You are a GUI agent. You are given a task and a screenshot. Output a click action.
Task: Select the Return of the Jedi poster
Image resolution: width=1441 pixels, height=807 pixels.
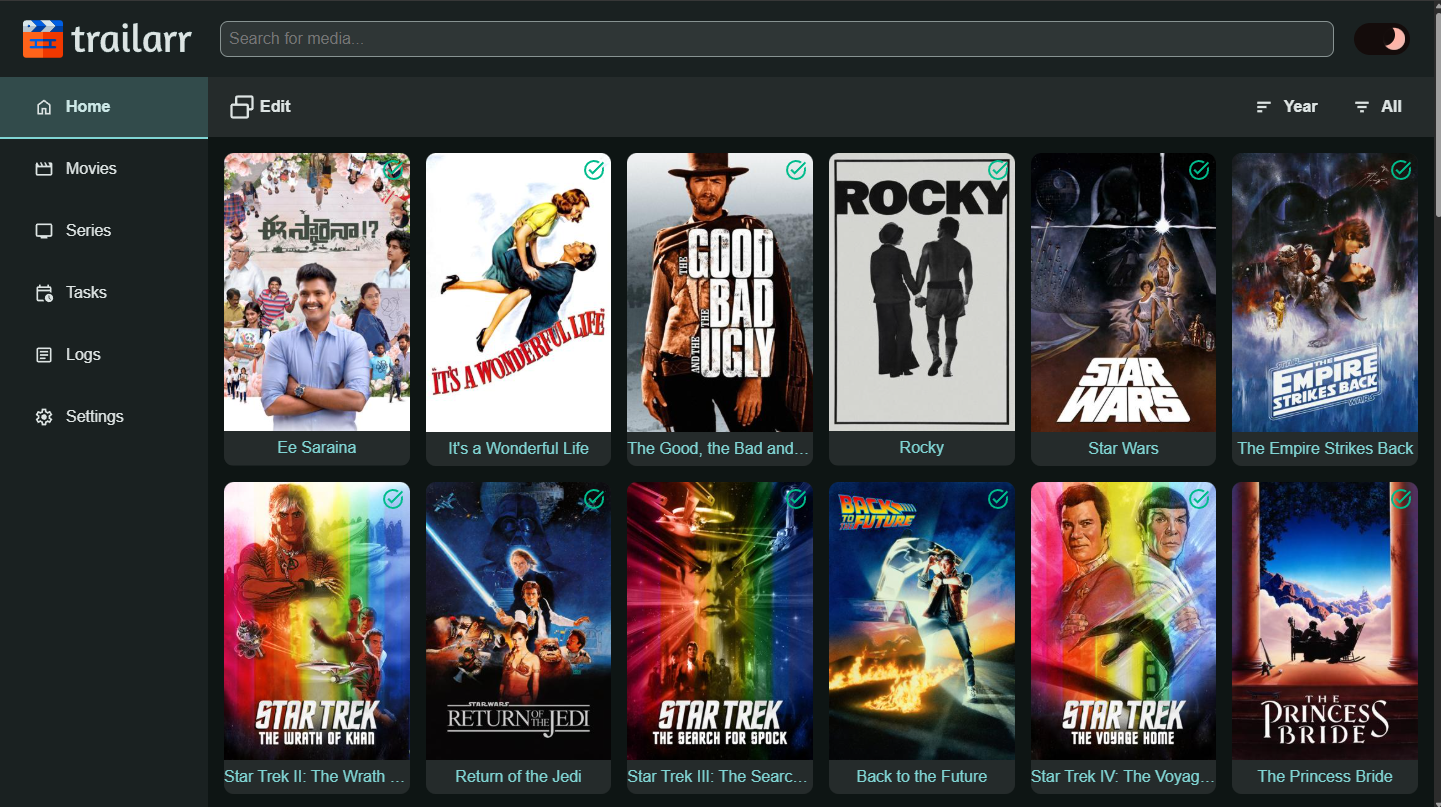[519, 621]
